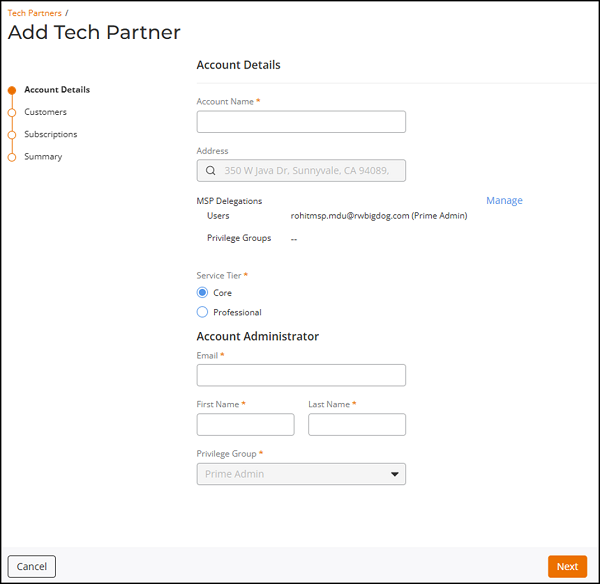Click the Account Details step circle
Viewport: 600px width, 584px height.
[x=12, y=90]
